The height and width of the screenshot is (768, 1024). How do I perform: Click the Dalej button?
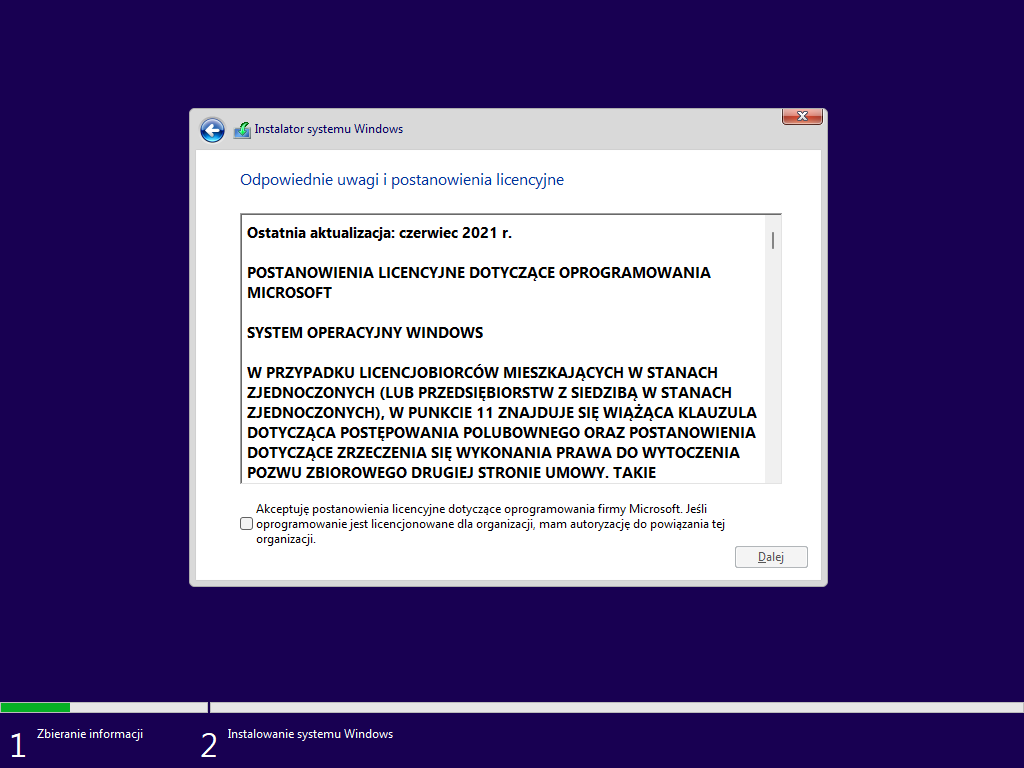click(771, 557)
